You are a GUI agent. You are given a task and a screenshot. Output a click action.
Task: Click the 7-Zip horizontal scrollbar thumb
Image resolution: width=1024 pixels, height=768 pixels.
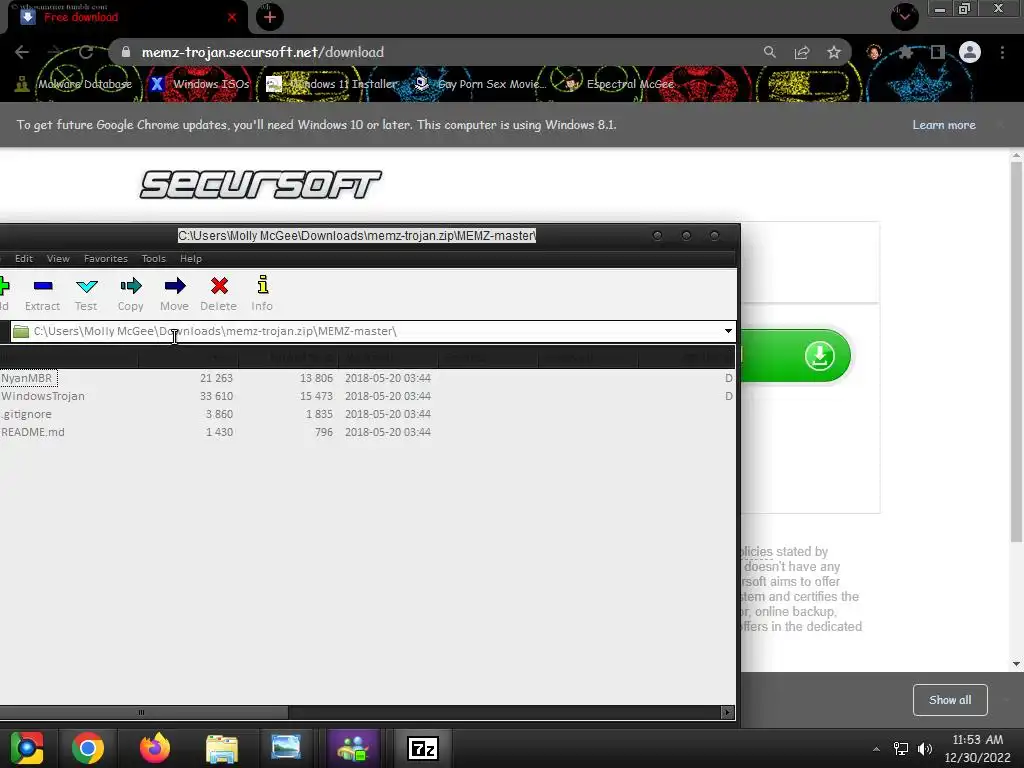coord(142,712)
